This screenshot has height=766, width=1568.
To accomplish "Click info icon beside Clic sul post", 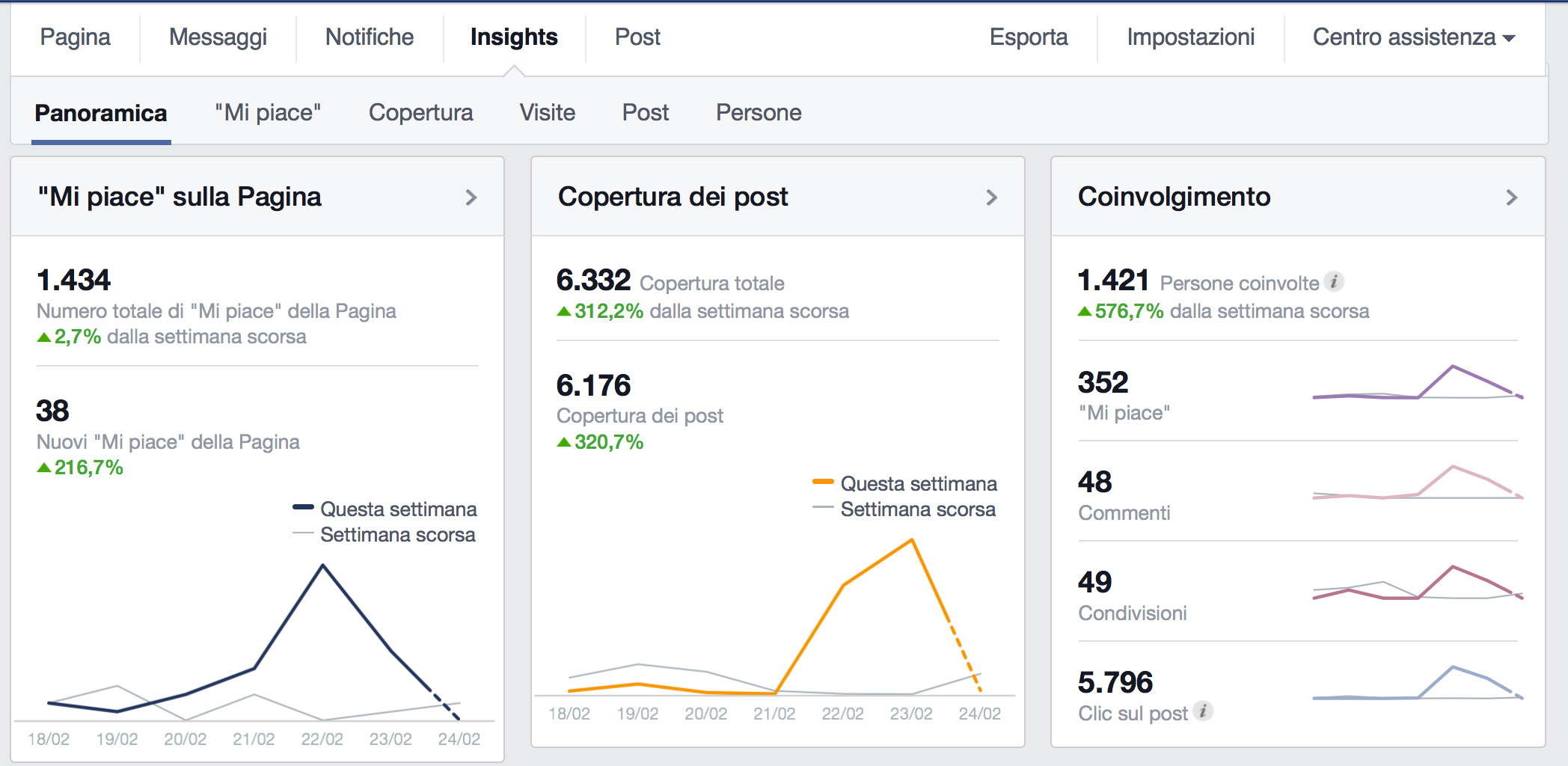I will tap(1202, 711).
